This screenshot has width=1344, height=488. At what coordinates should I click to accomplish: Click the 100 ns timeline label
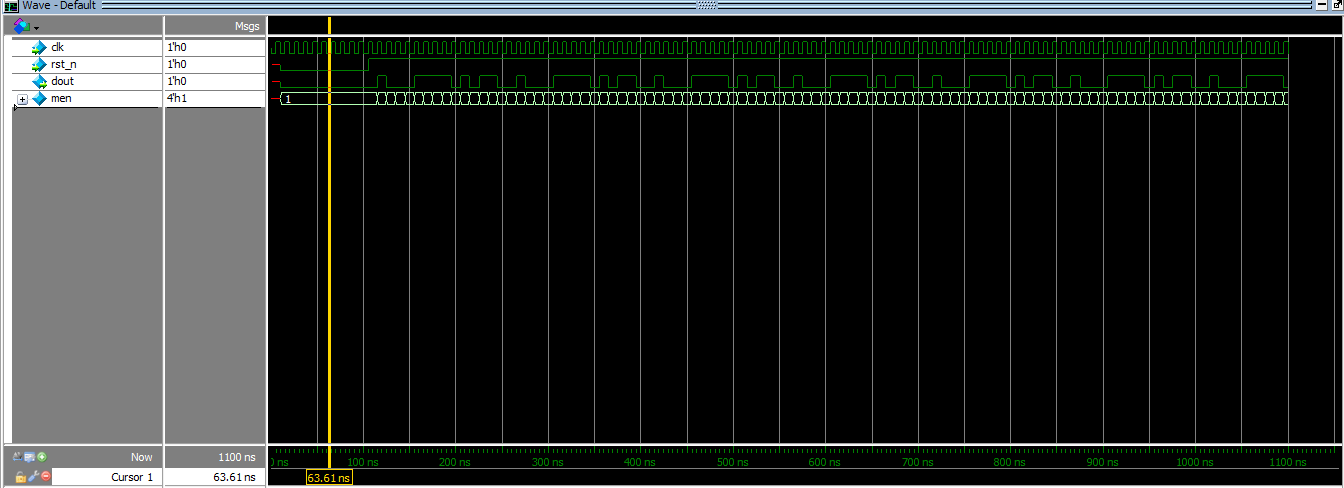[362, 462]
